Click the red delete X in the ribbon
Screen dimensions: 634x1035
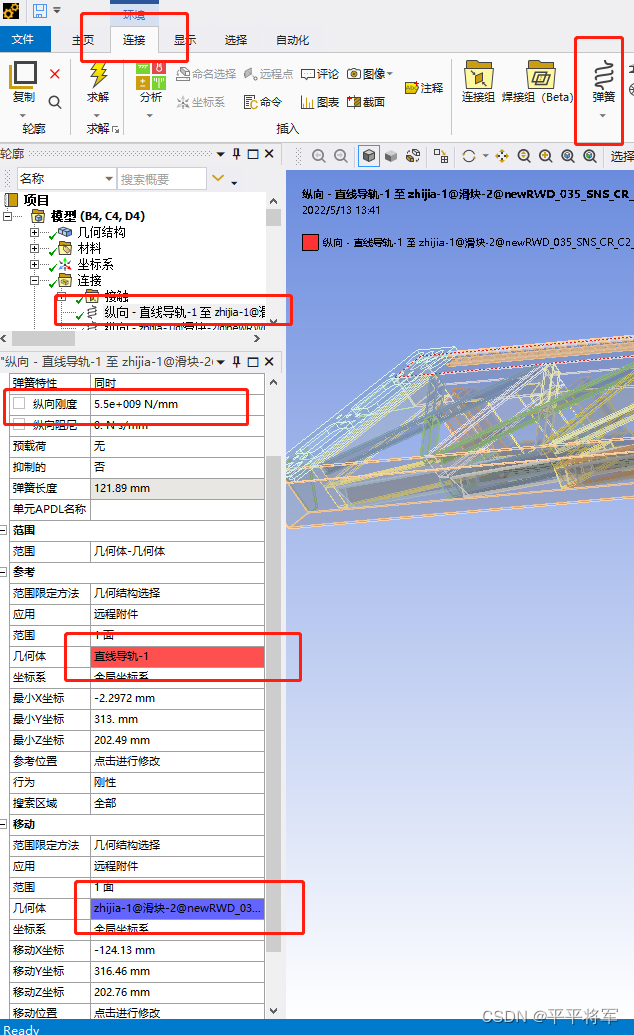click(55, 74)
